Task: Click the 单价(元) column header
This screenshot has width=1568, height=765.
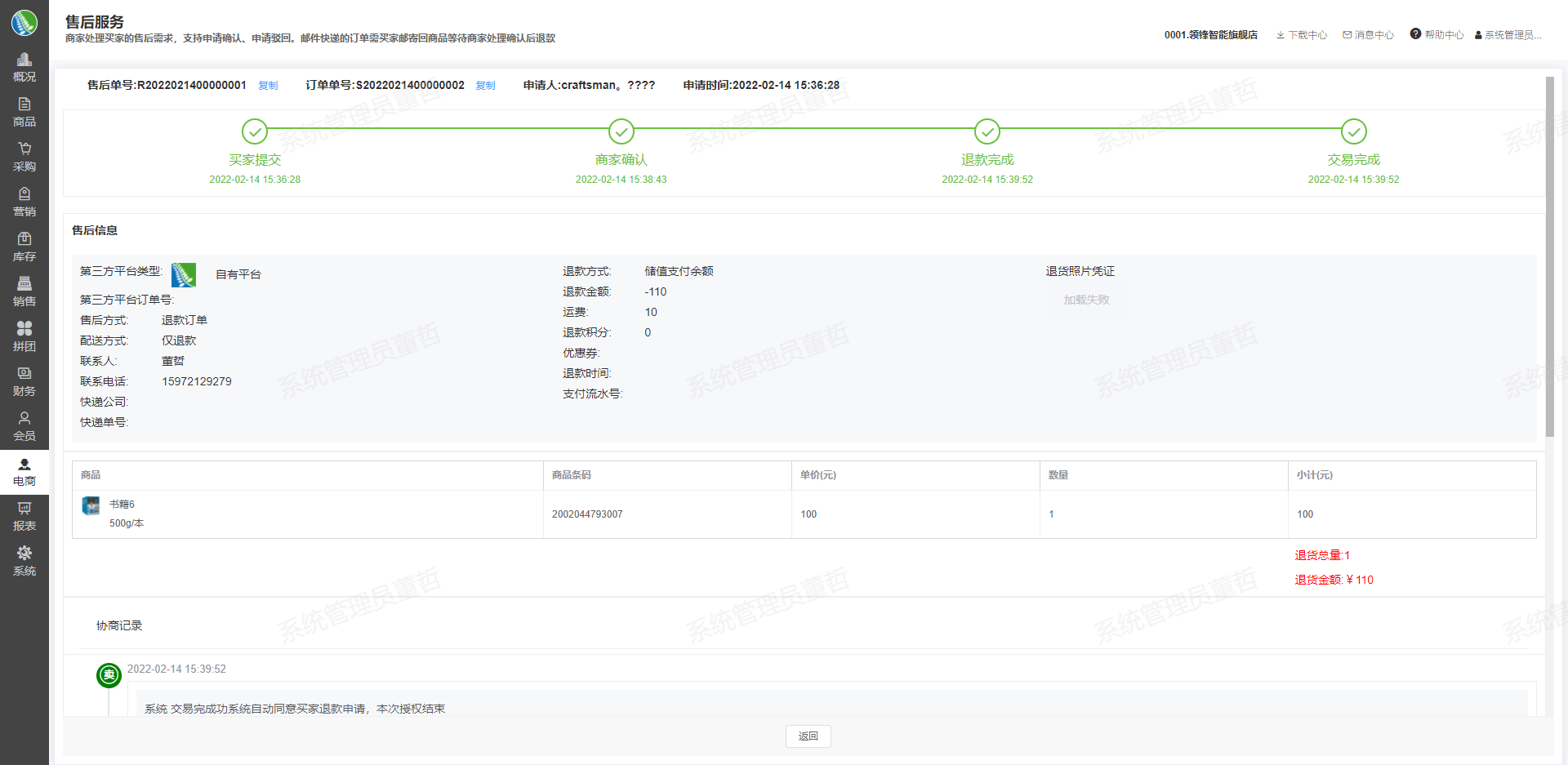Action: tap(818, 475)
